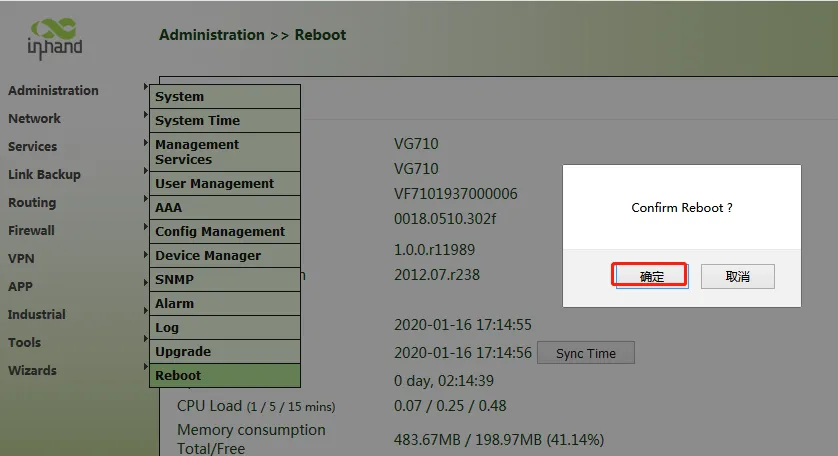
Task: Select serial number VF7101937000006
Action: [x=456, y=194]
